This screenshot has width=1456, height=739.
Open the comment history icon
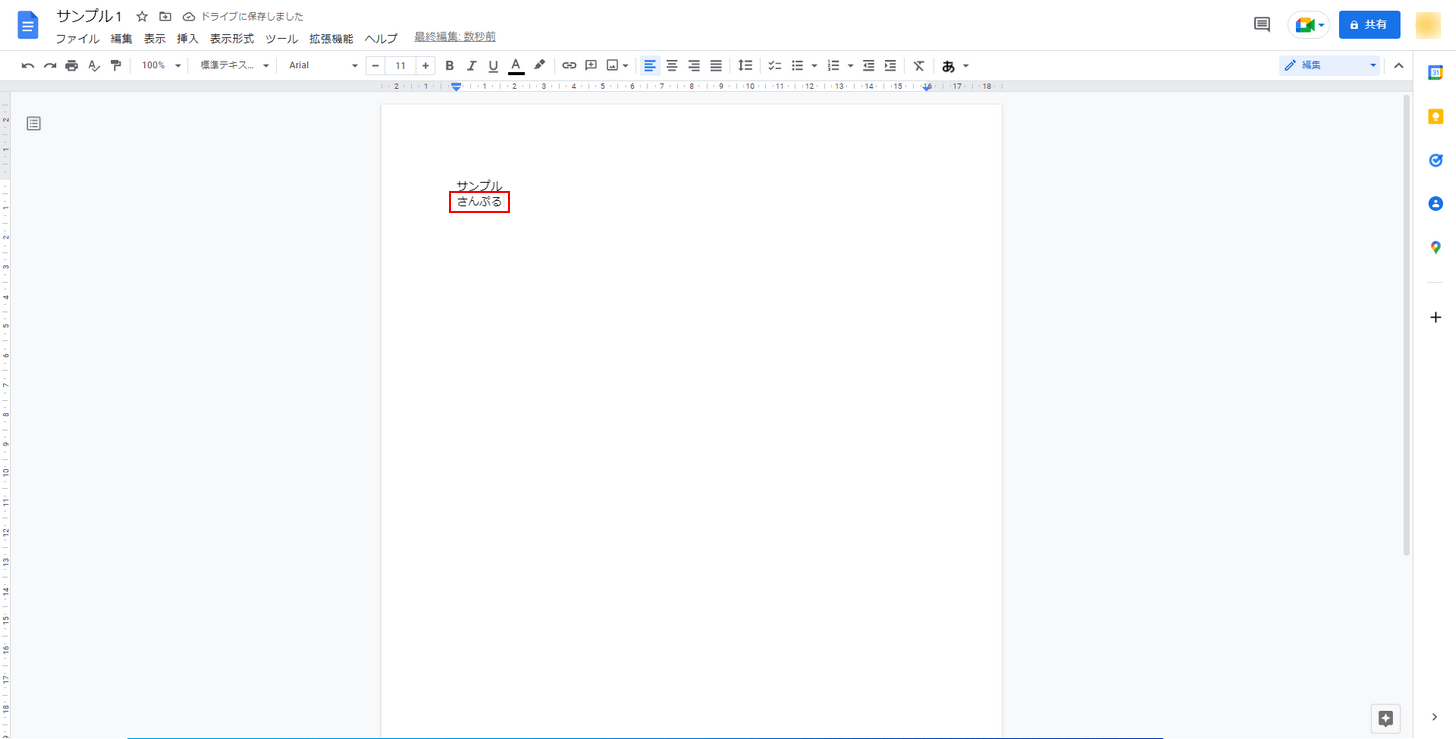click(1262, 25)
